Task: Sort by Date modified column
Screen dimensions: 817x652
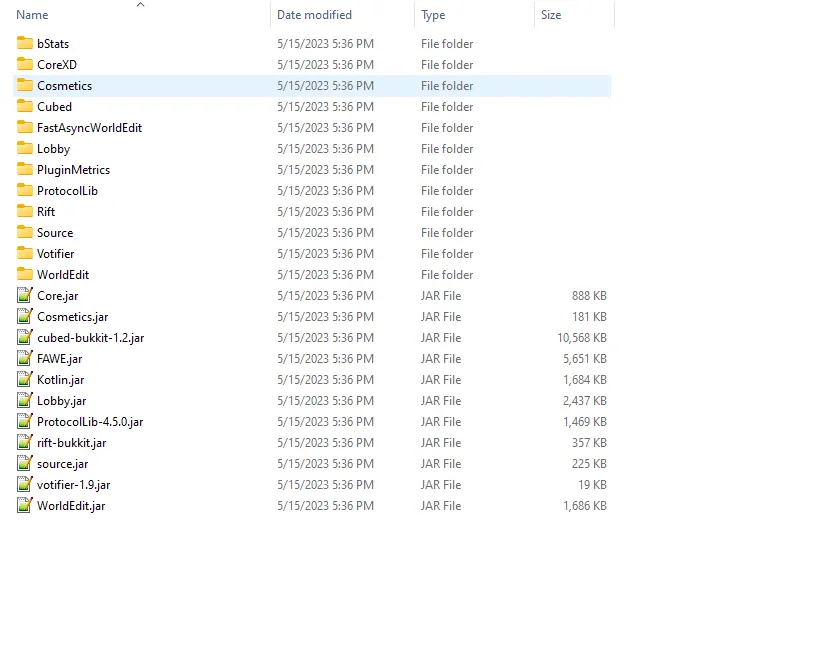Action: 314,15
